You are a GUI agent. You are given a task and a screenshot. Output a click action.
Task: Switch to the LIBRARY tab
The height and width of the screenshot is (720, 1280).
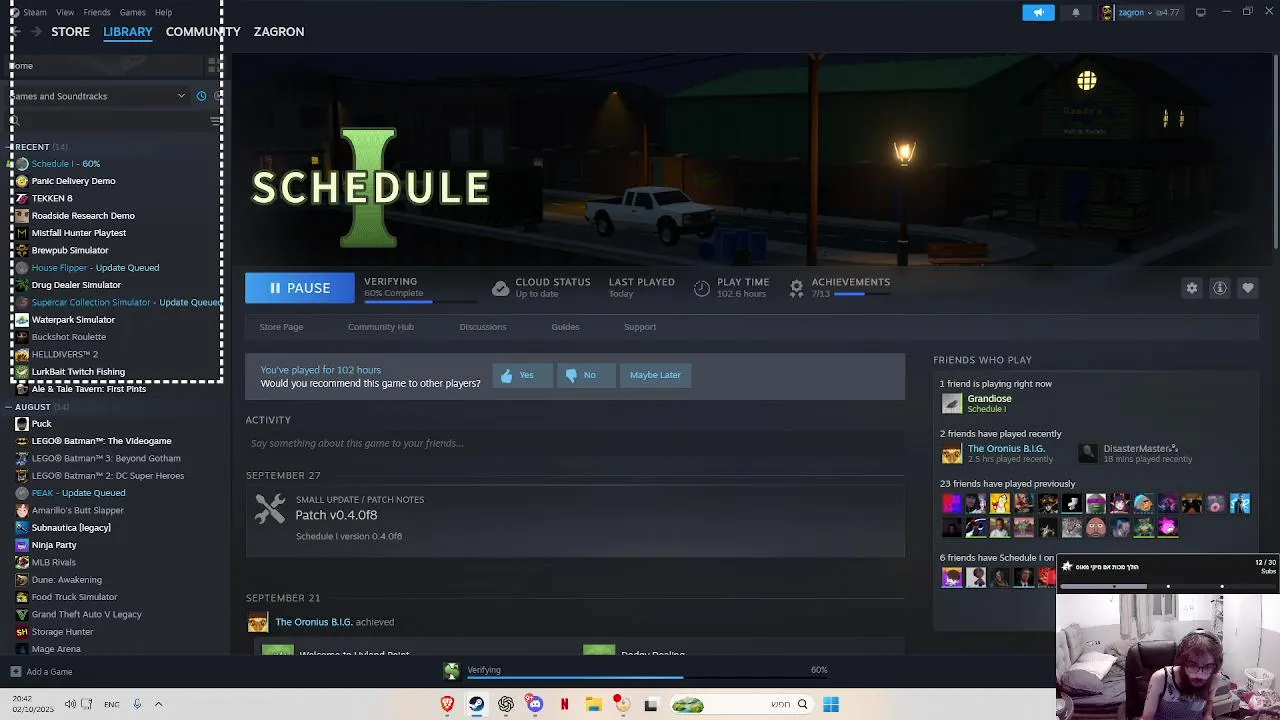(128, 32)
